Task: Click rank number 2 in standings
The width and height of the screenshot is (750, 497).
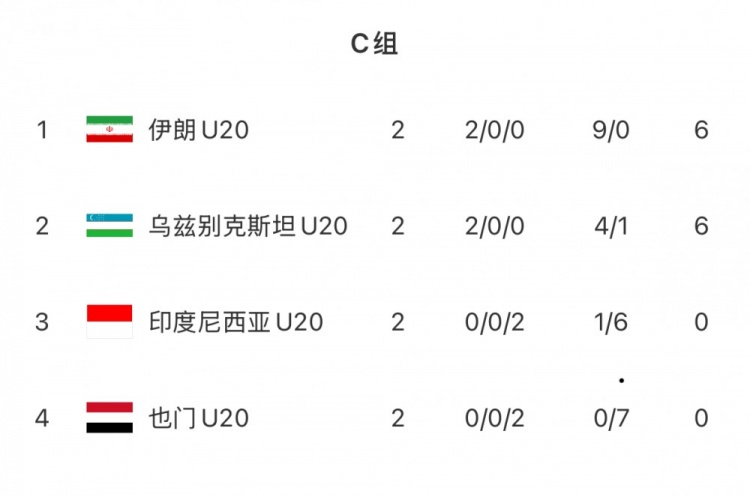Action: [42, 226]
